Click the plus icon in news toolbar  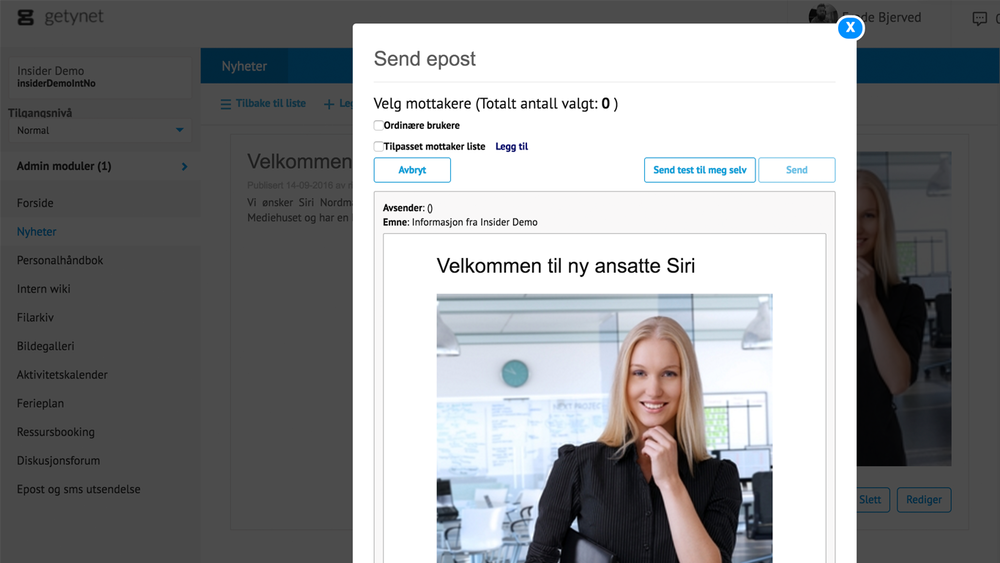(329, 104)
